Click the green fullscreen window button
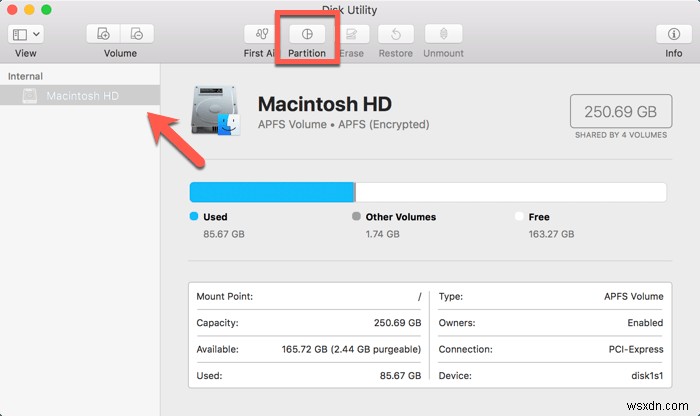Screen dimensions: 700x416 click(46, 9)
